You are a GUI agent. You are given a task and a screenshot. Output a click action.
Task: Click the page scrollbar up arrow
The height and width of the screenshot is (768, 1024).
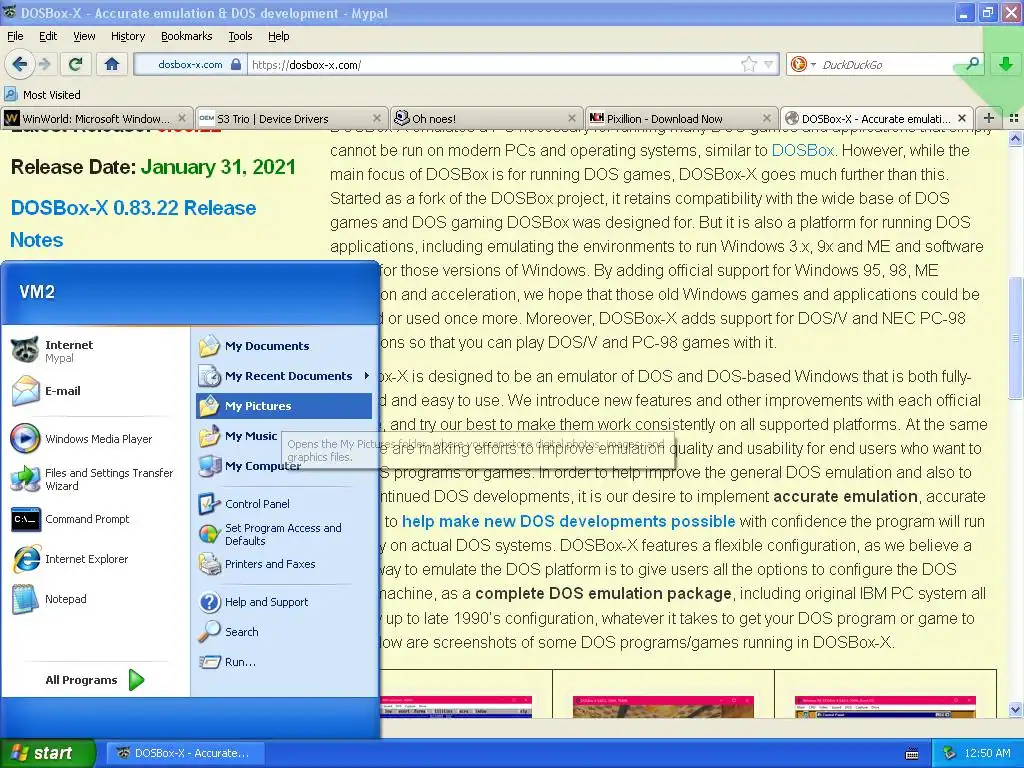[1015, 138]
